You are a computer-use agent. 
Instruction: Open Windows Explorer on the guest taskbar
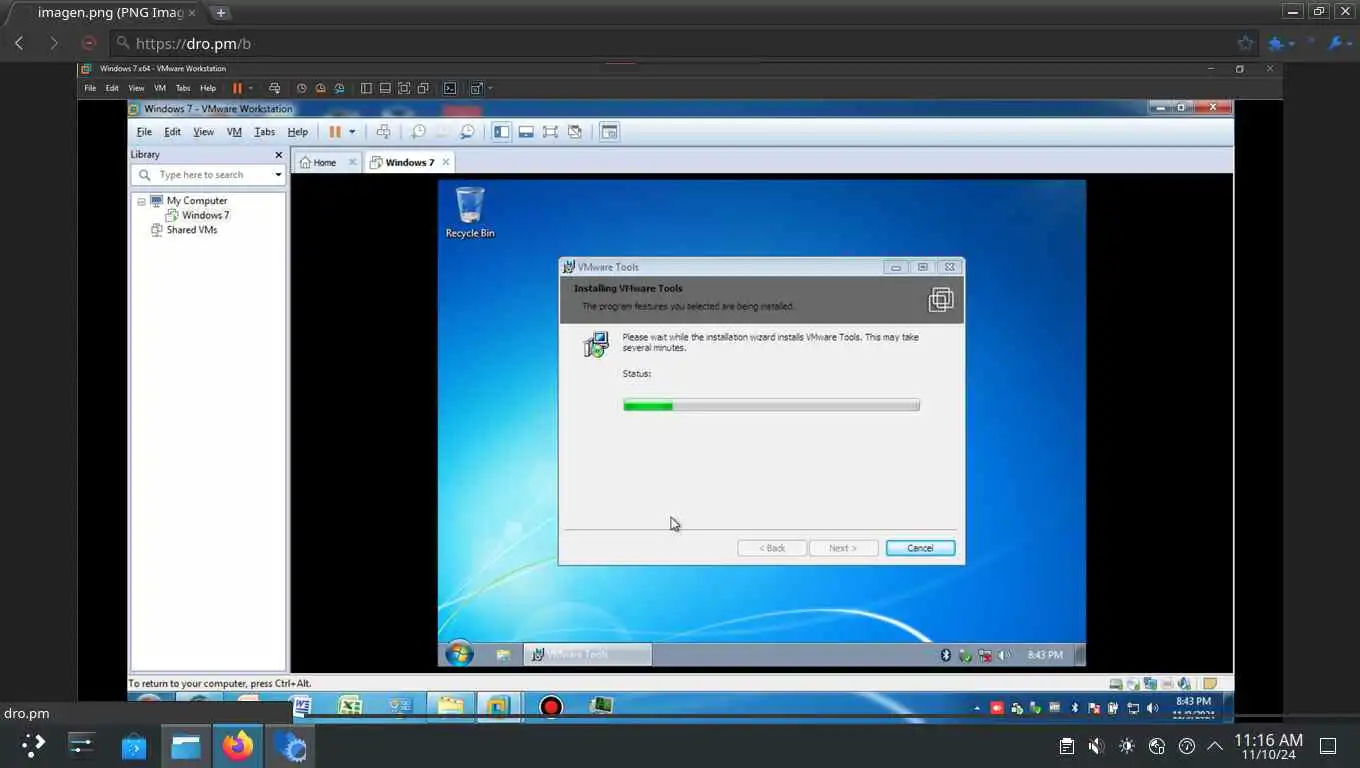tap(503, 655)
